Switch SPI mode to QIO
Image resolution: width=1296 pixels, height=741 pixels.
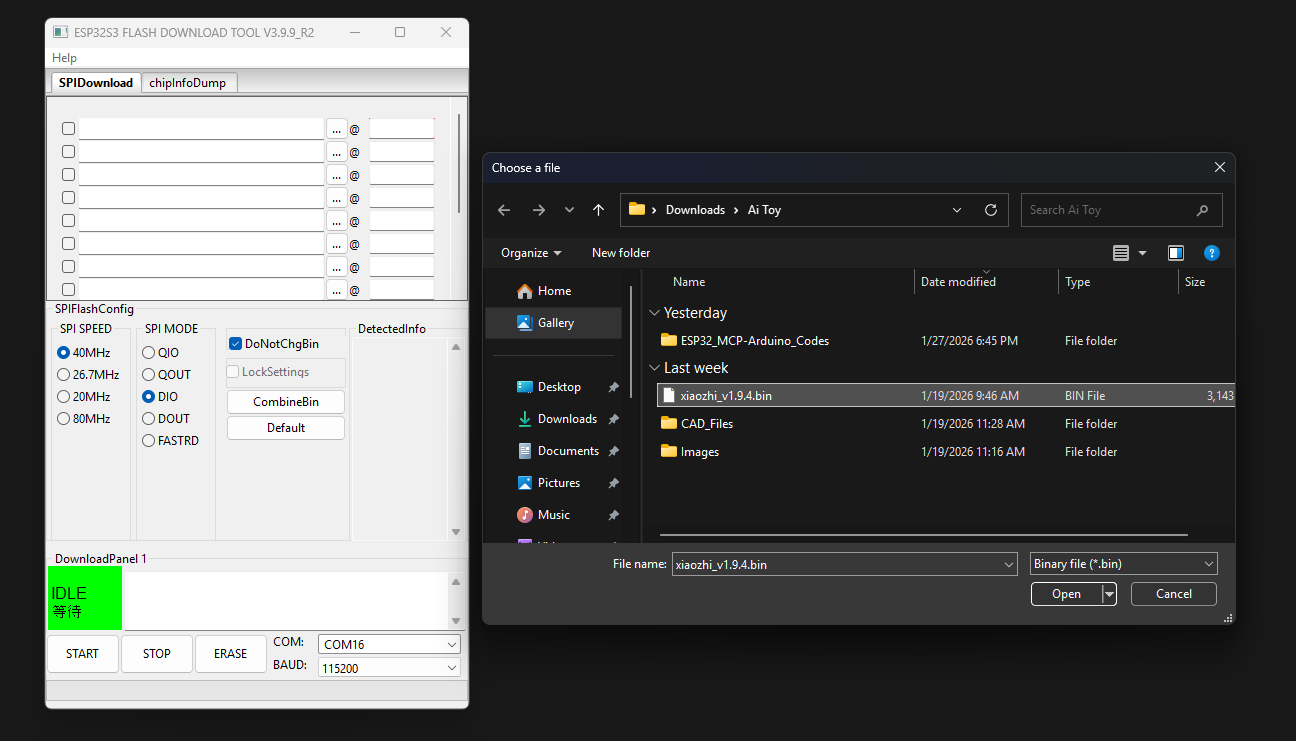151,352
